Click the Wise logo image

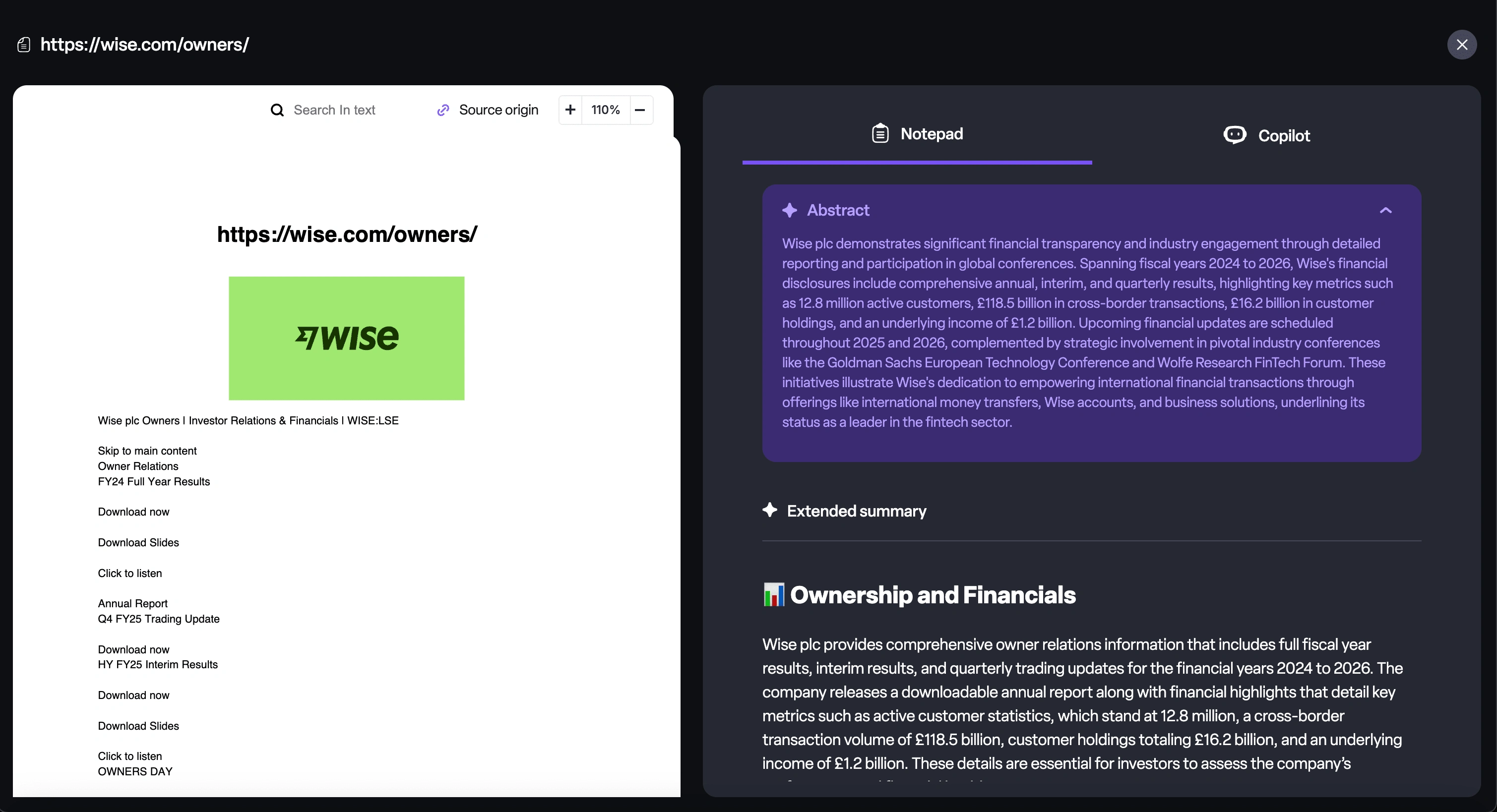pyautogui.click(x=346, y=338)
